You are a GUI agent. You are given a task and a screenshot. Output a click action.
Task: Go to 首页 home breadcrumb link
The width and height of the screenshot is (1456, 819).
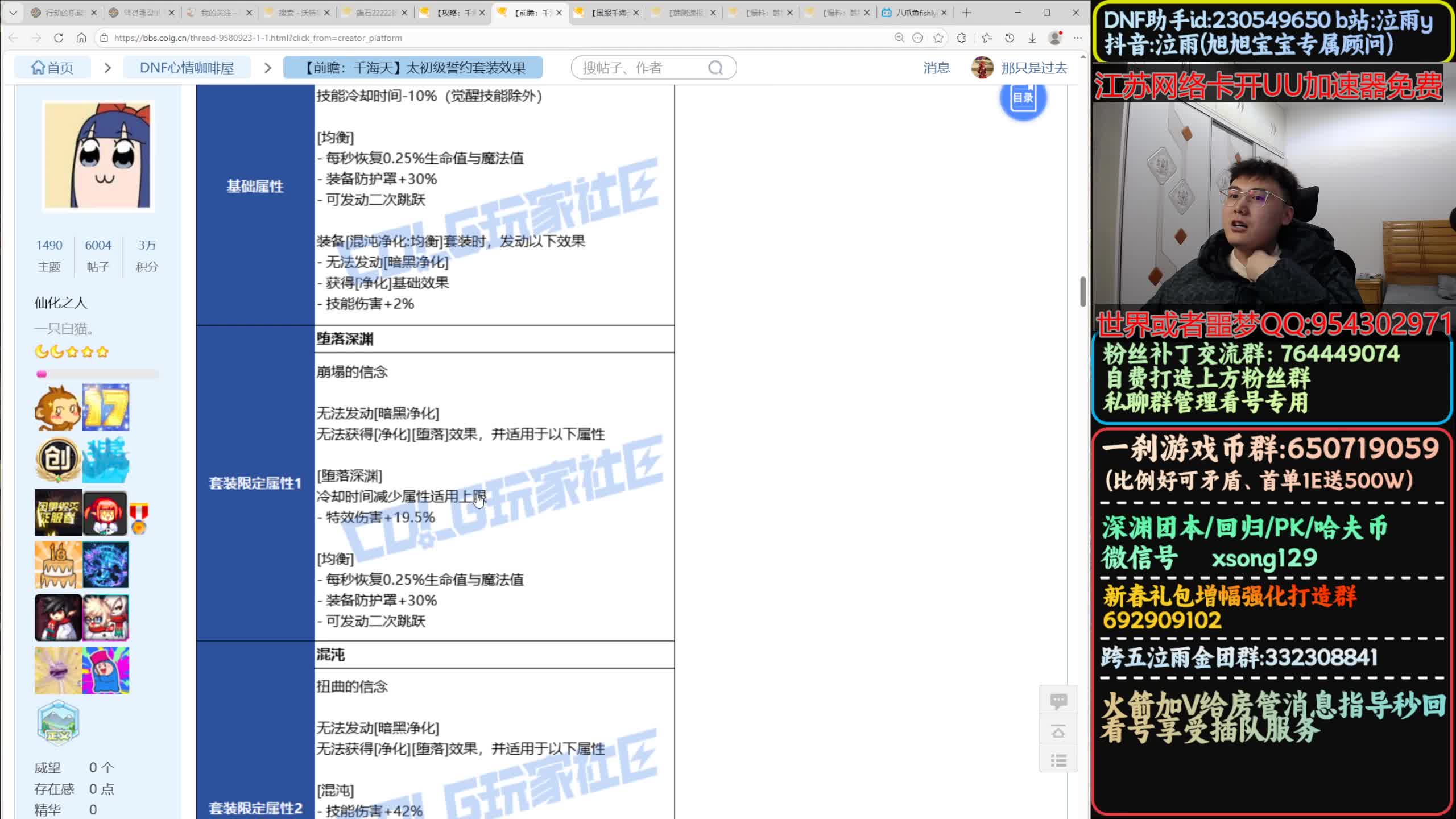(52, 68)
